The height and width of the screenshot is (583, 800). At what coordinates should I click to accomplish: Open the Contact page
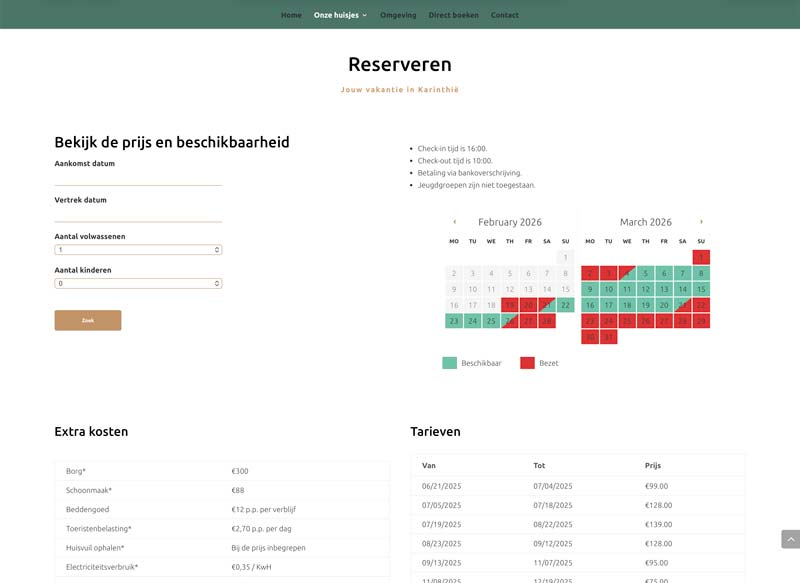point(504,15)
